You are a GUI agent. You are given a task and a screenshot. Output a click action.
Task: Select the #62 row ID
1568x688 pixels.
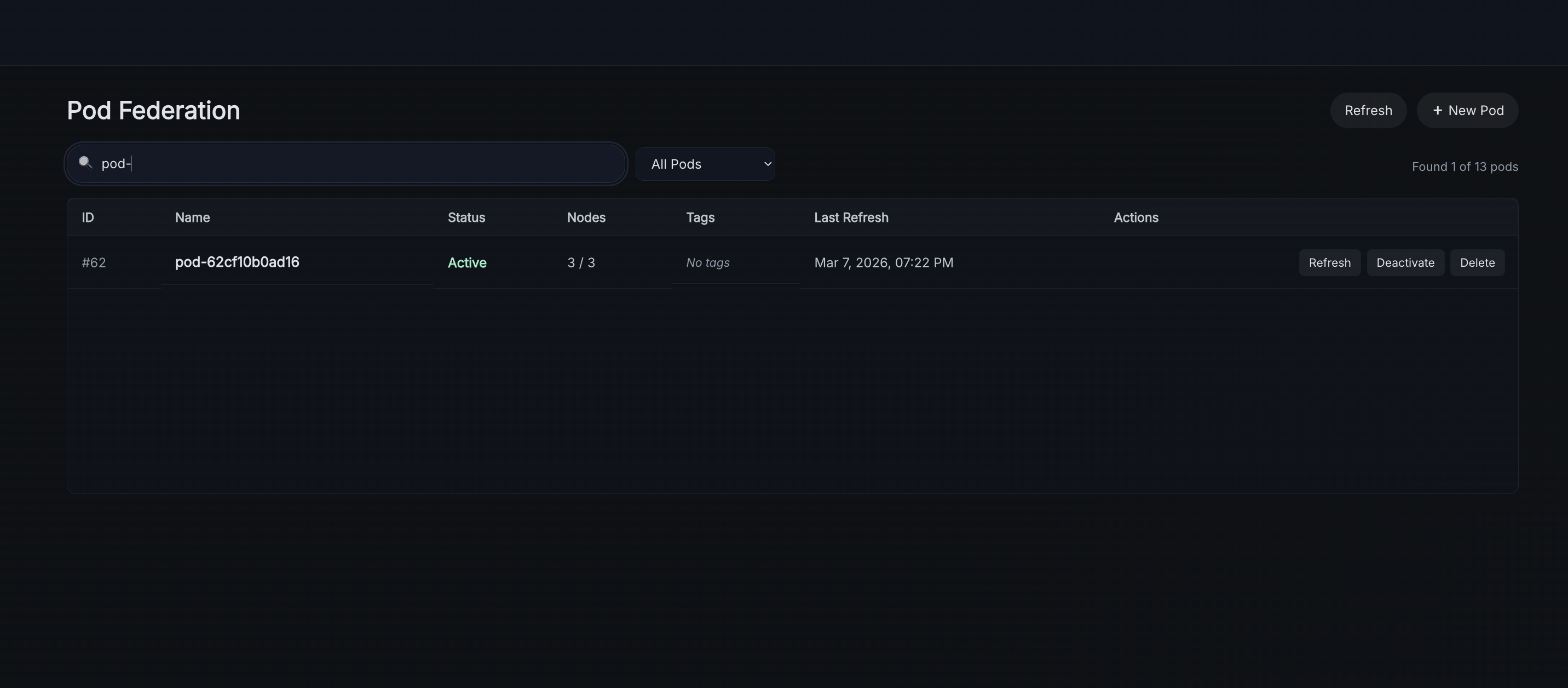click(94, 263)
